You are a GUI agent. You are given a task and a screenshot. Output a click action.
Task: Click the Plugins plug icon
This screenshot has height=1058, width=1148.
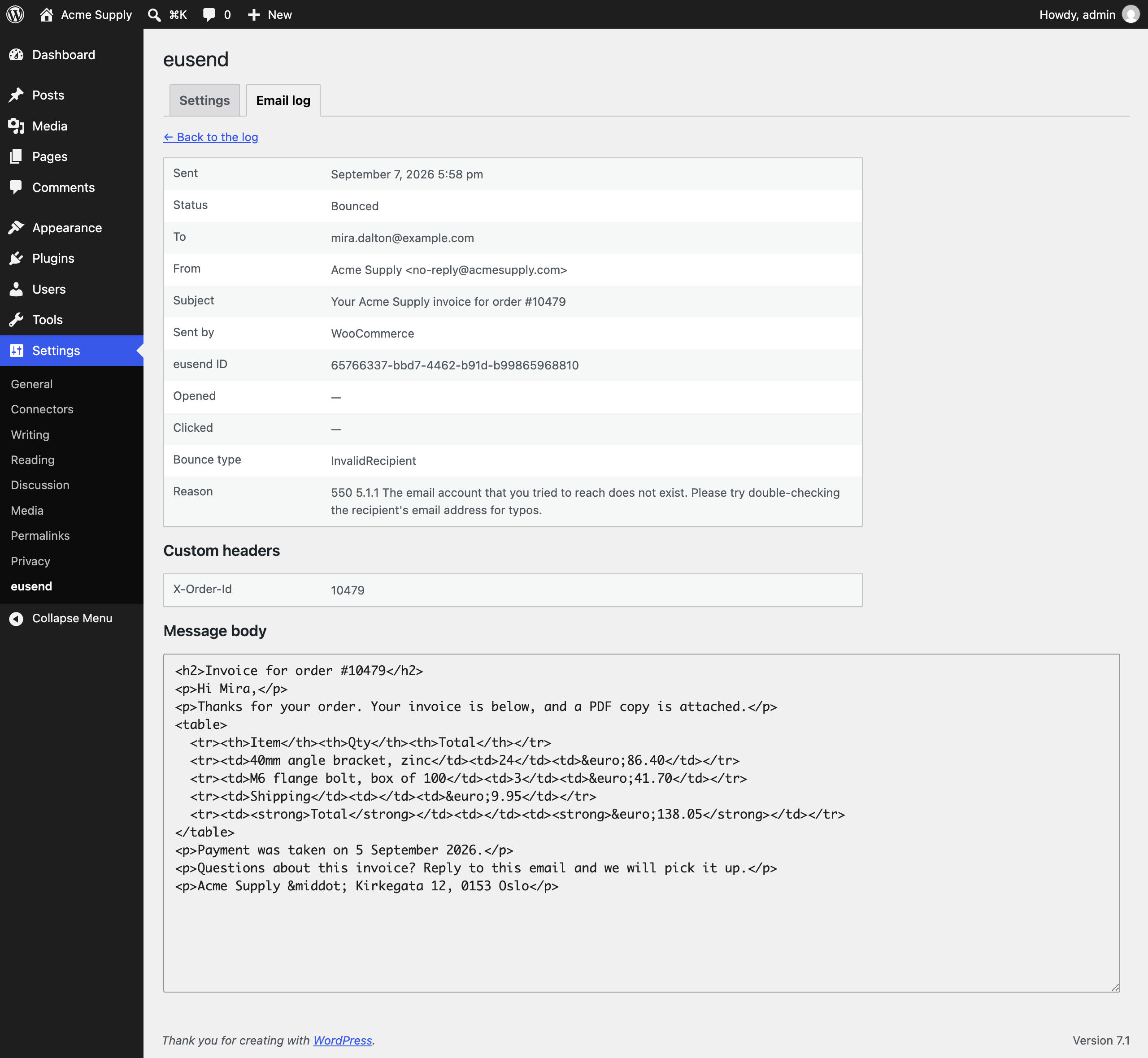coord(16,258)
